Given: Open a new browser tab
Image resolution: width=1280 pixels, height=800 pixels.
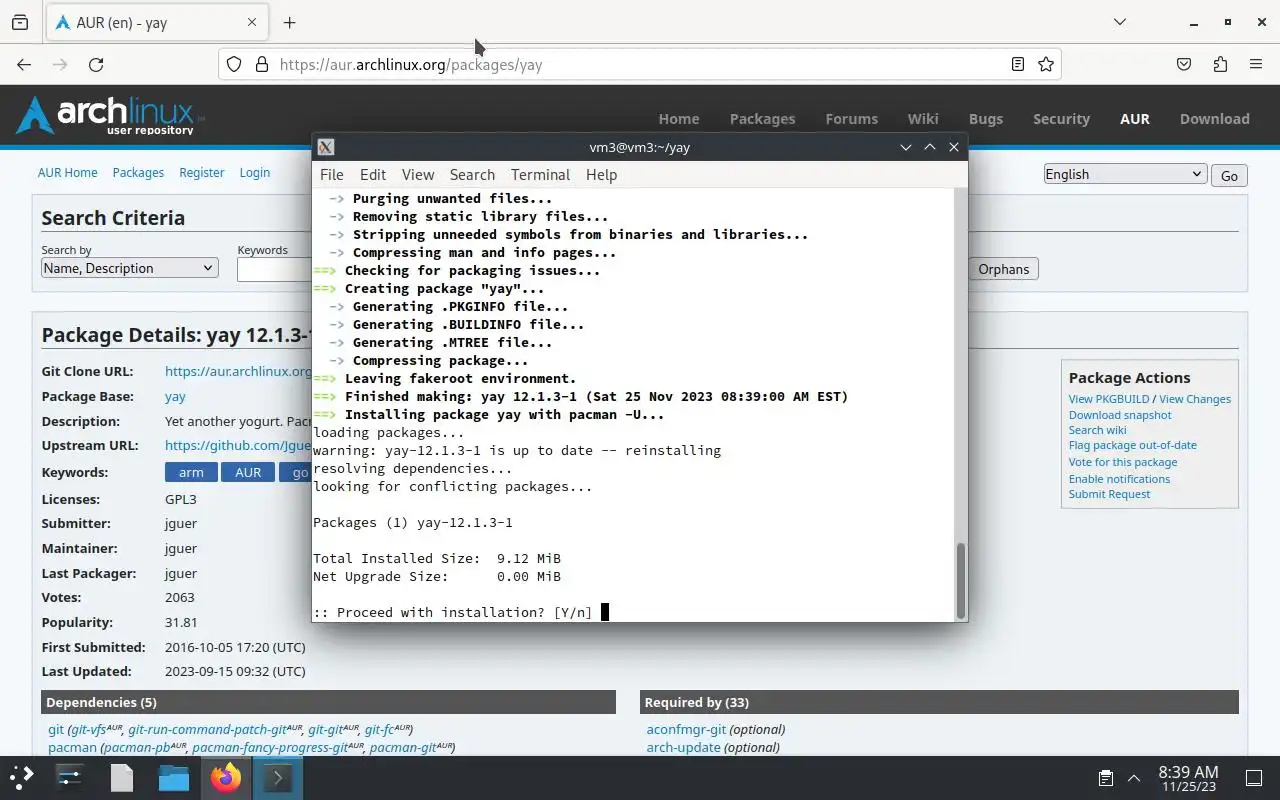Looking at the screenshot, I should [x=289, y=22].
